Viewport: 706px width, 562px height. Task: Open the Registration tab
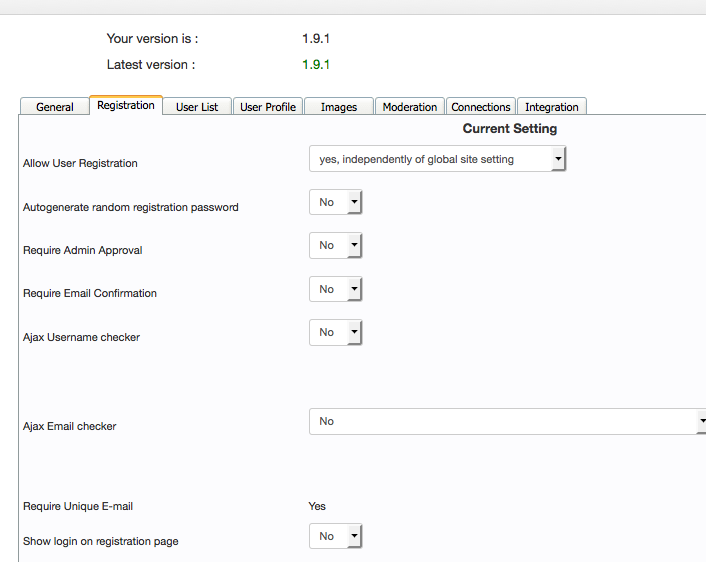tap(126, 106)
